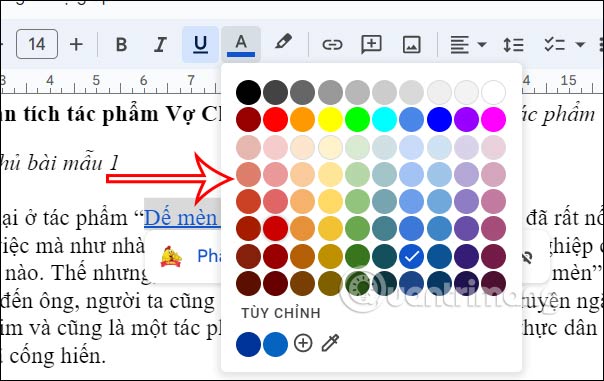Select the white color swatch
The width and height of the screenshot is (604, 381).
coord(493,92)
